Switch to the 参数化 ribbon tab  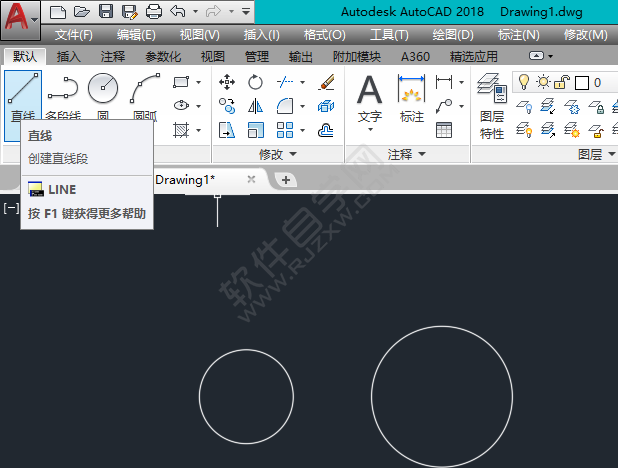(x=163, y=57)
